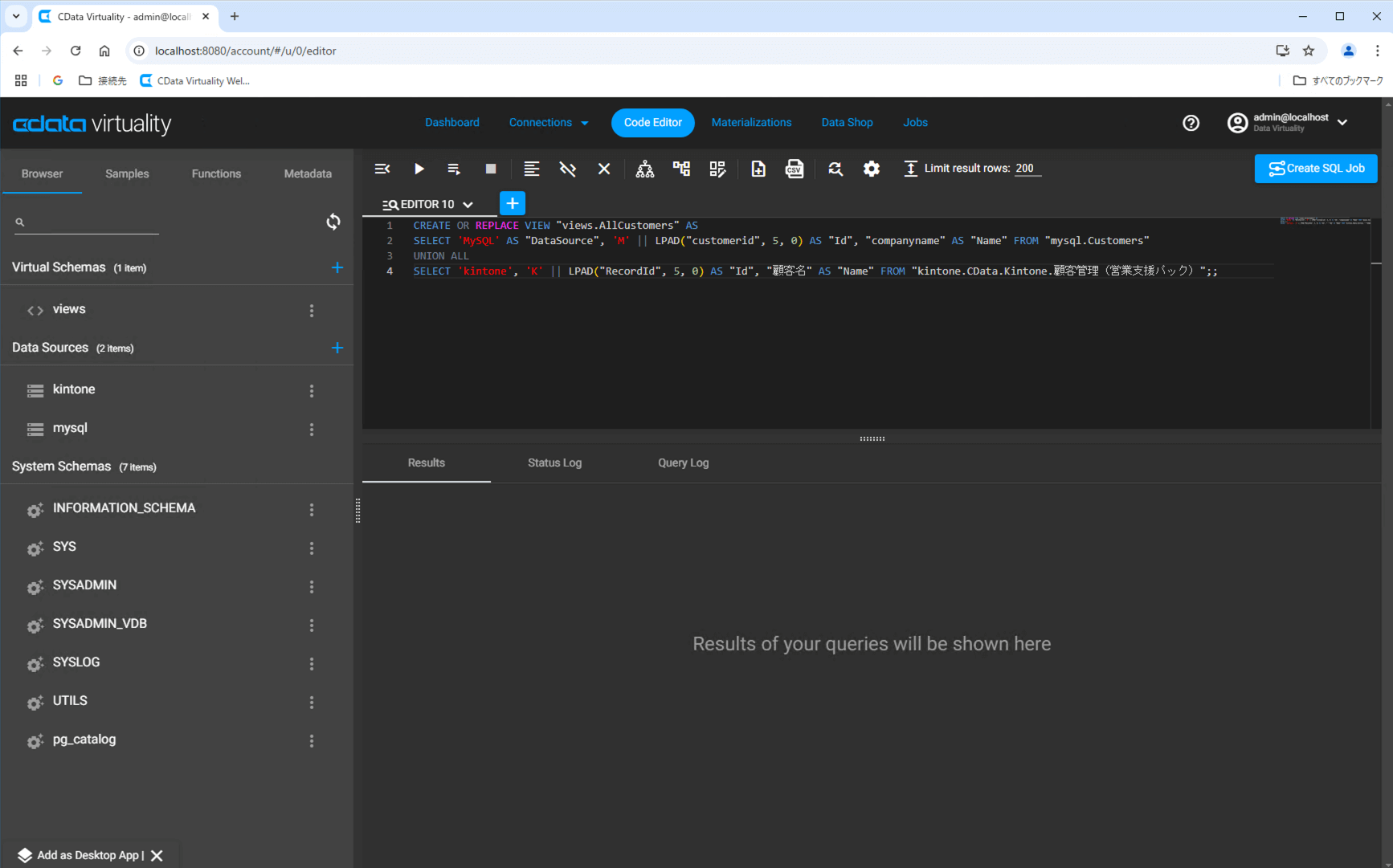Switch to the Samples tab

127,173
